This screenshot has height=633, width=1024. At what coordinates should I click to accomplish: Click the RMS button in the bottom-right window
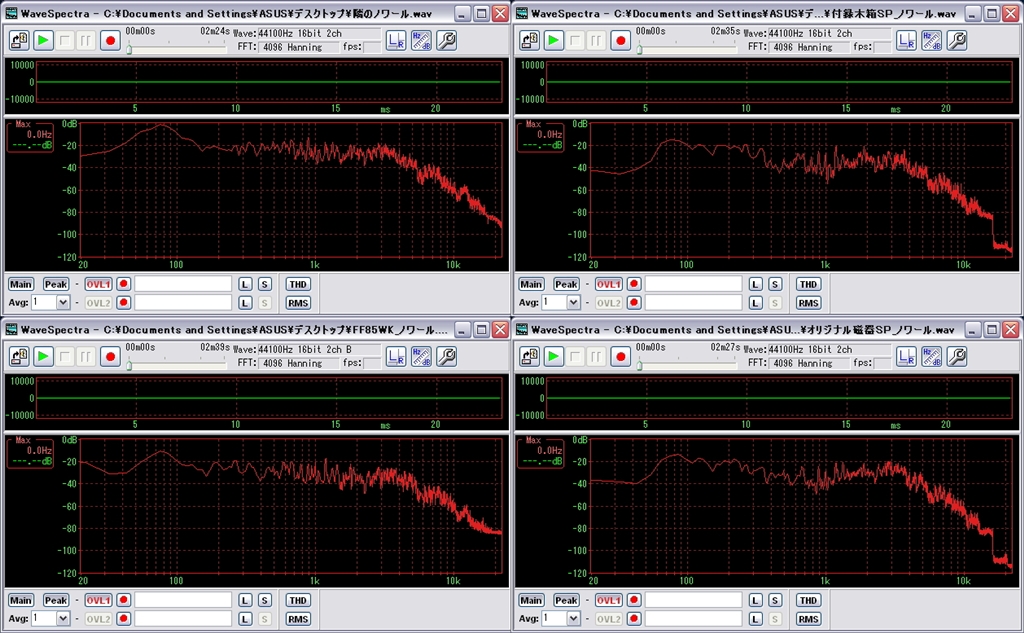point(808,618)
